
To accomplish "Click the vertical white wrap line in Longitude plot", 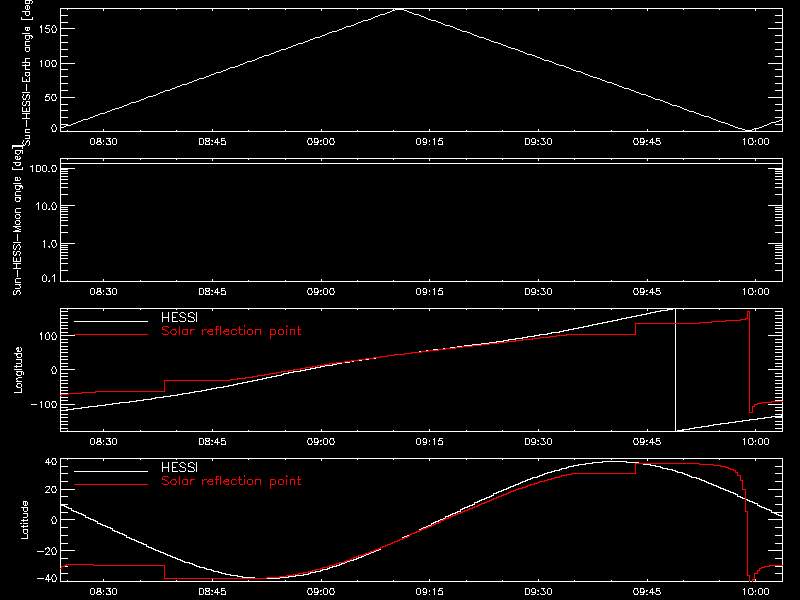I will pos(675,370).
